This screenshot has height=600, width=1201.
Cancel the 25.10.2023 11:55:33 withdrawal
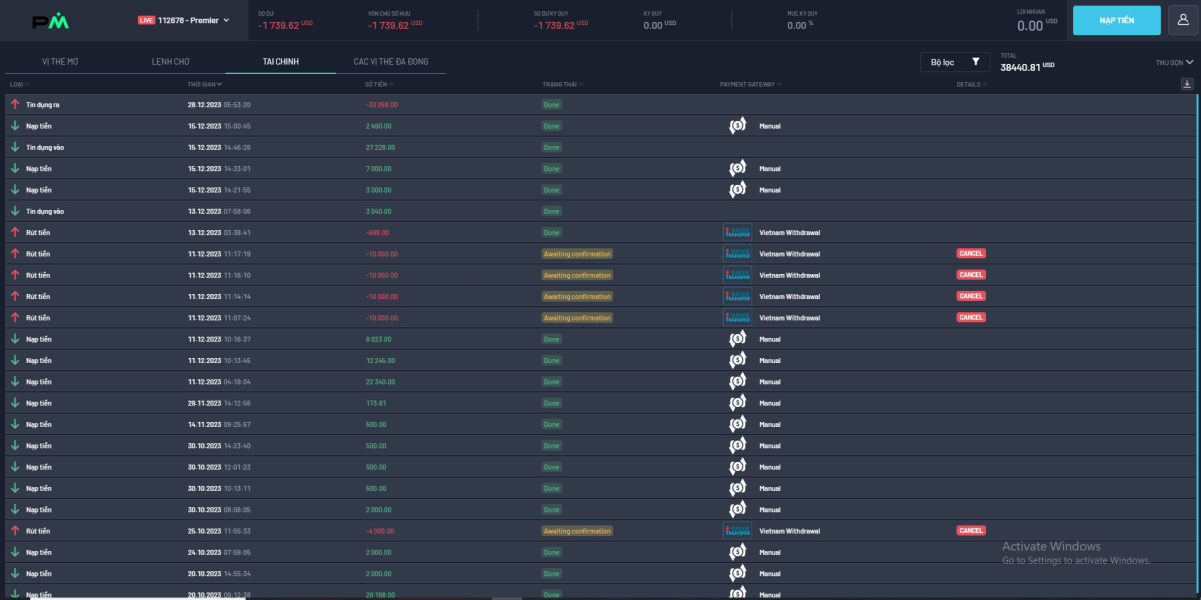click(x=971, y=531)
